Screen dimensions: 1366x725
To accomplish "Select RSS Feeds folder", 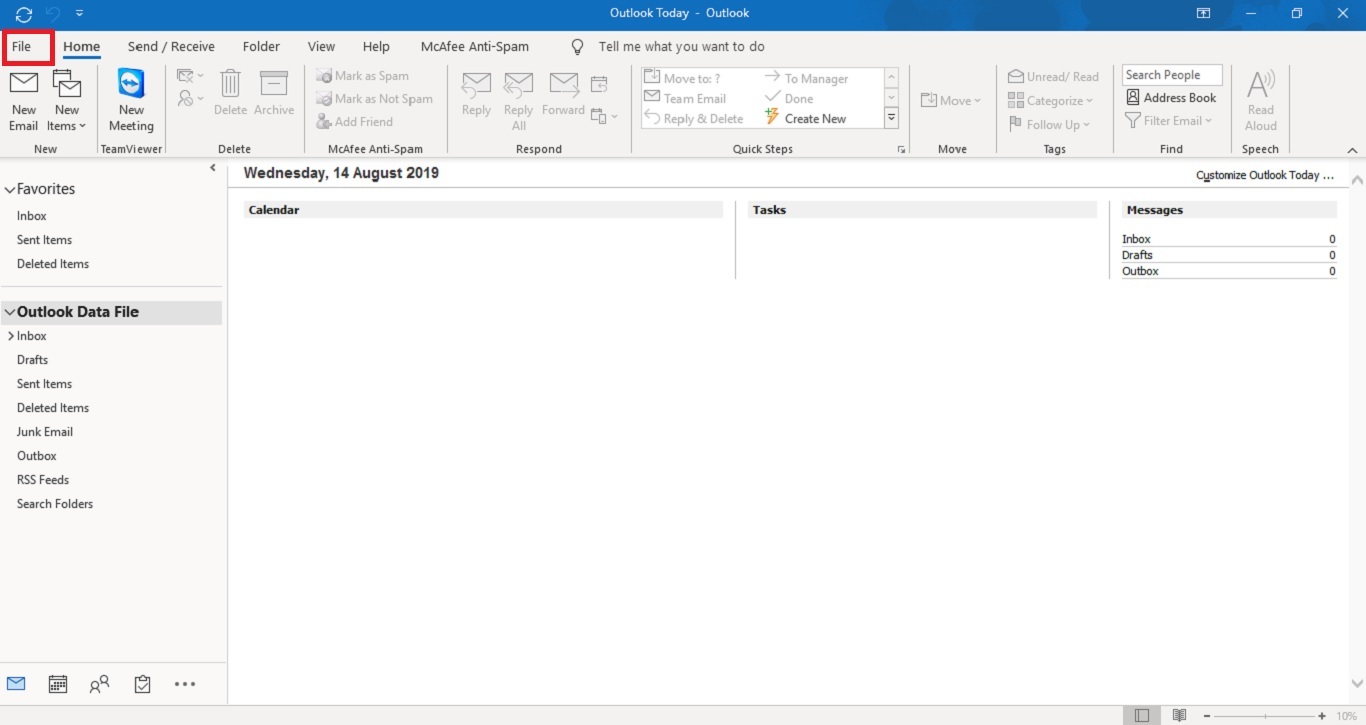I will [x=43, y=480].
